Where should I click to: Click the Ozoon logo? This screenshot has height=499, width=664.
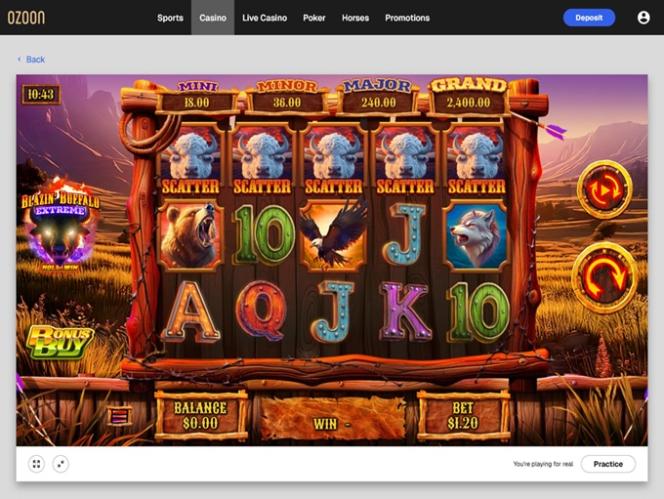[26, 17]
